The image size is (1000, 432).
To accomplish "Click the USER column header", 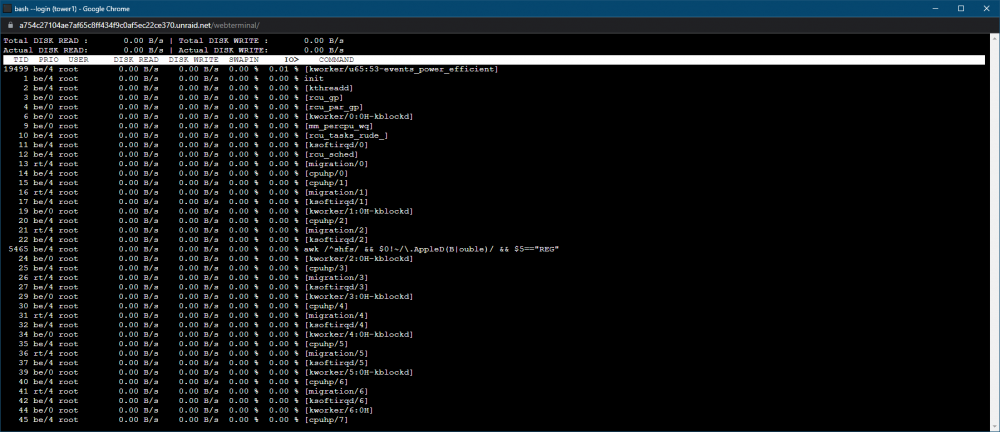I will tap(78, 59).
